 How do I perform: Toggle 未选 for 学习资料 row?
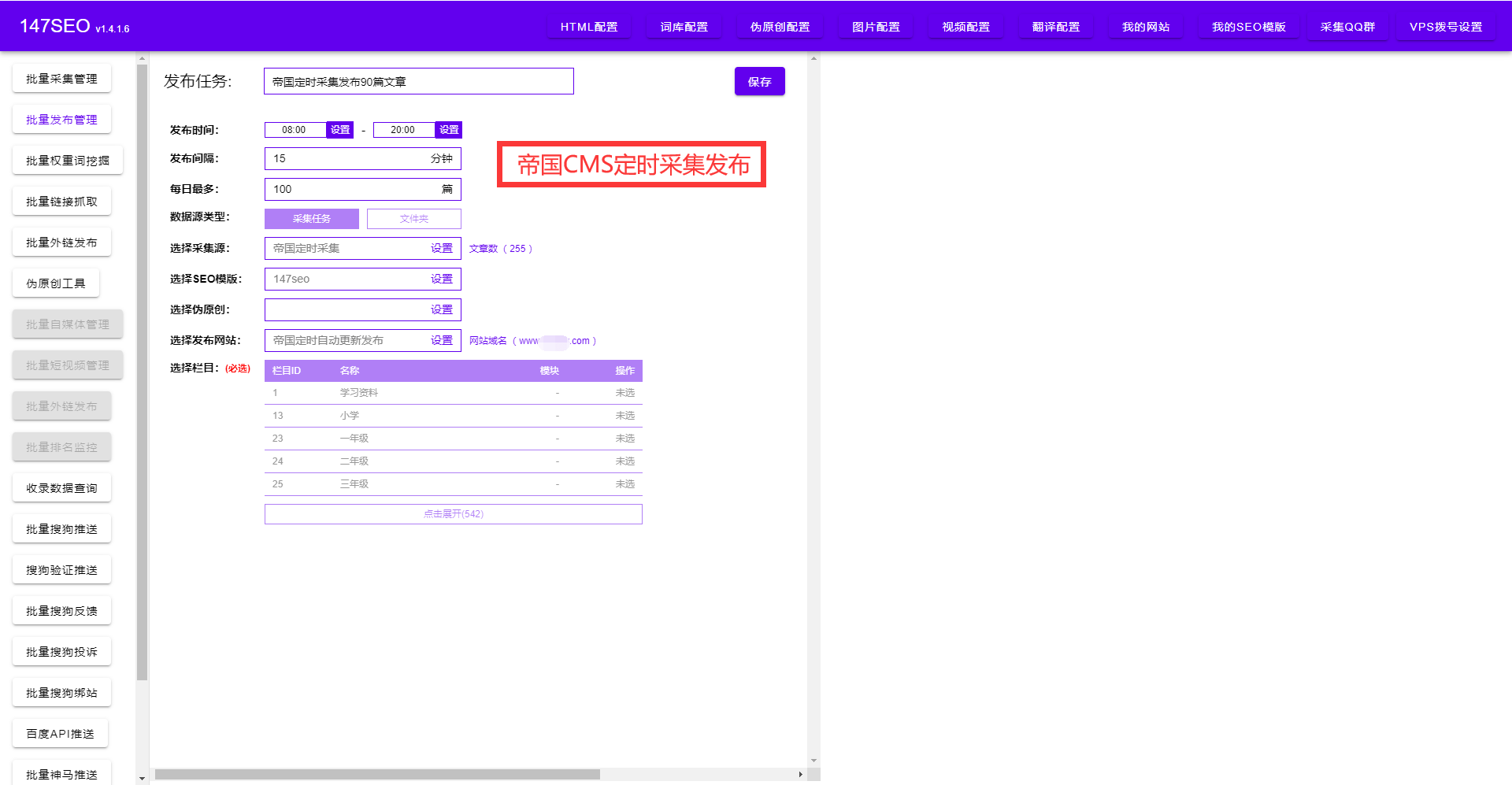click(x=625, y=393)
